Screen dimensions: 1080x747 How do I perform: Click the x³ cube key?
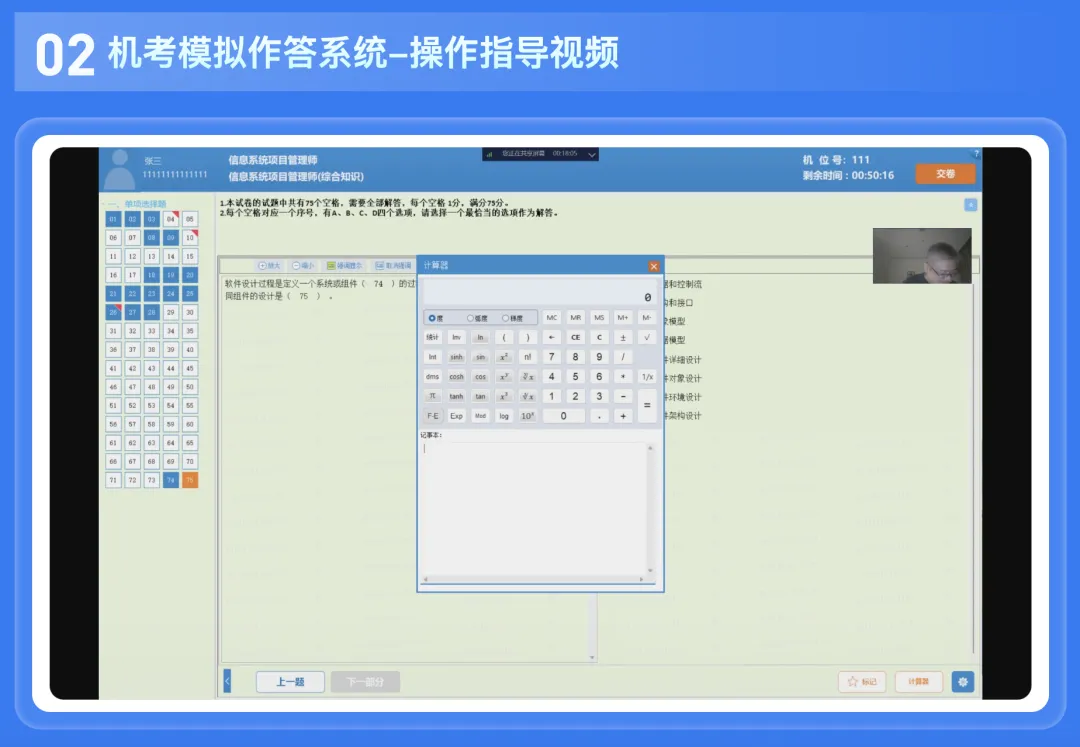coord(503,397)
